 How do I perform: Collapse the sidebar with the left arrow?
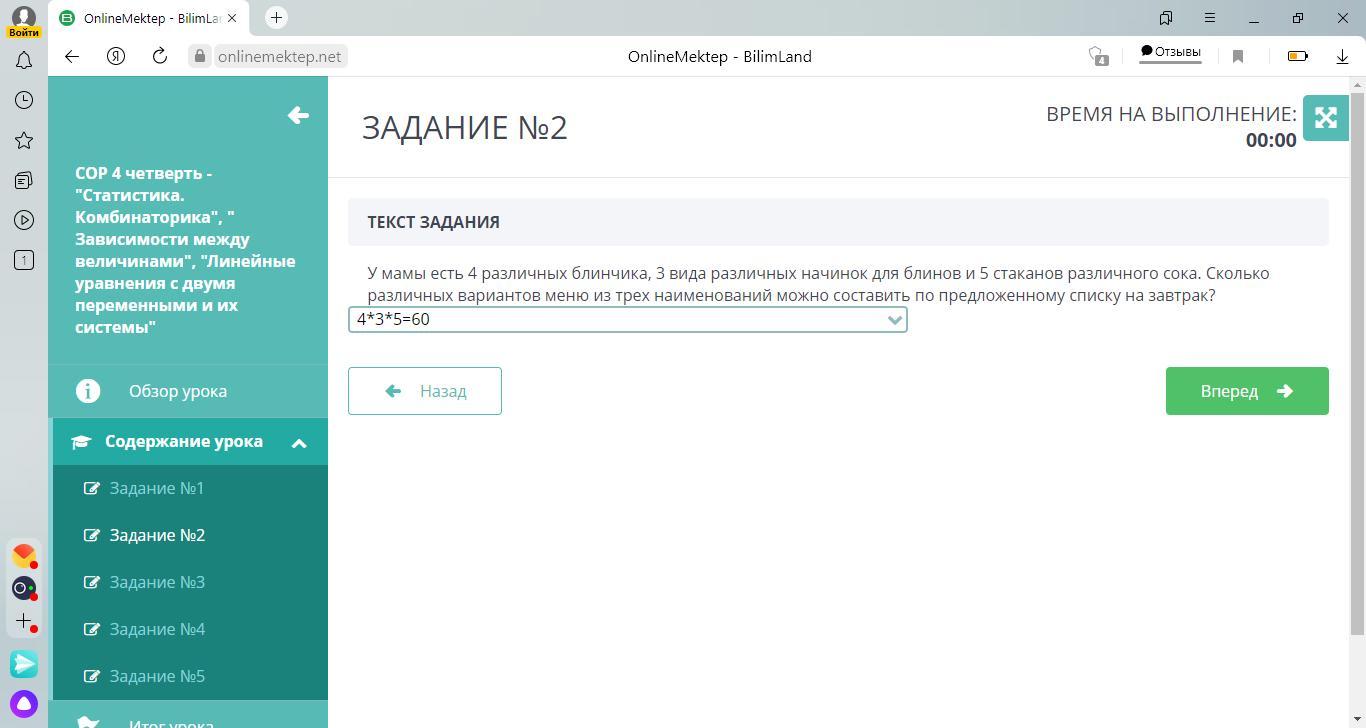pos(298,116)
